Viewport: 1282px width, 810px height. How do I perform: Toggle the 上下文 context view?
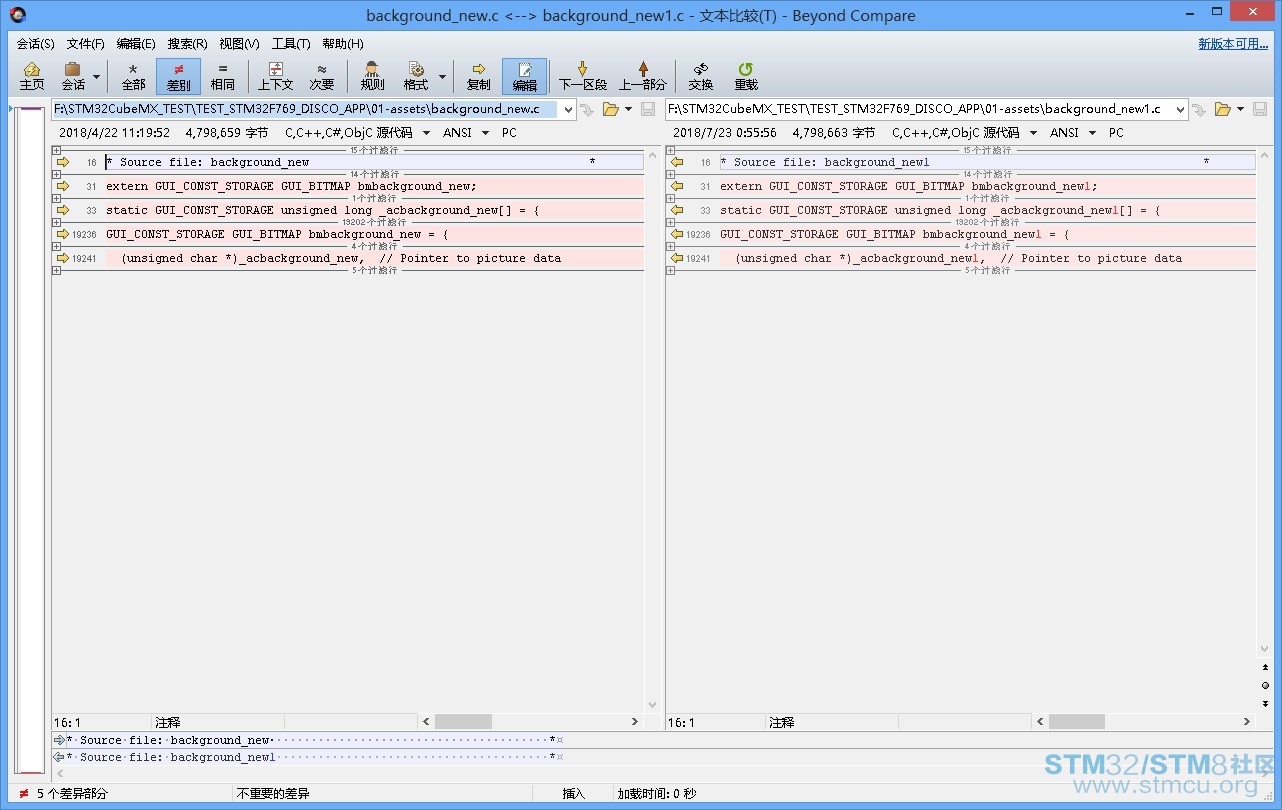tap(276, 76)
